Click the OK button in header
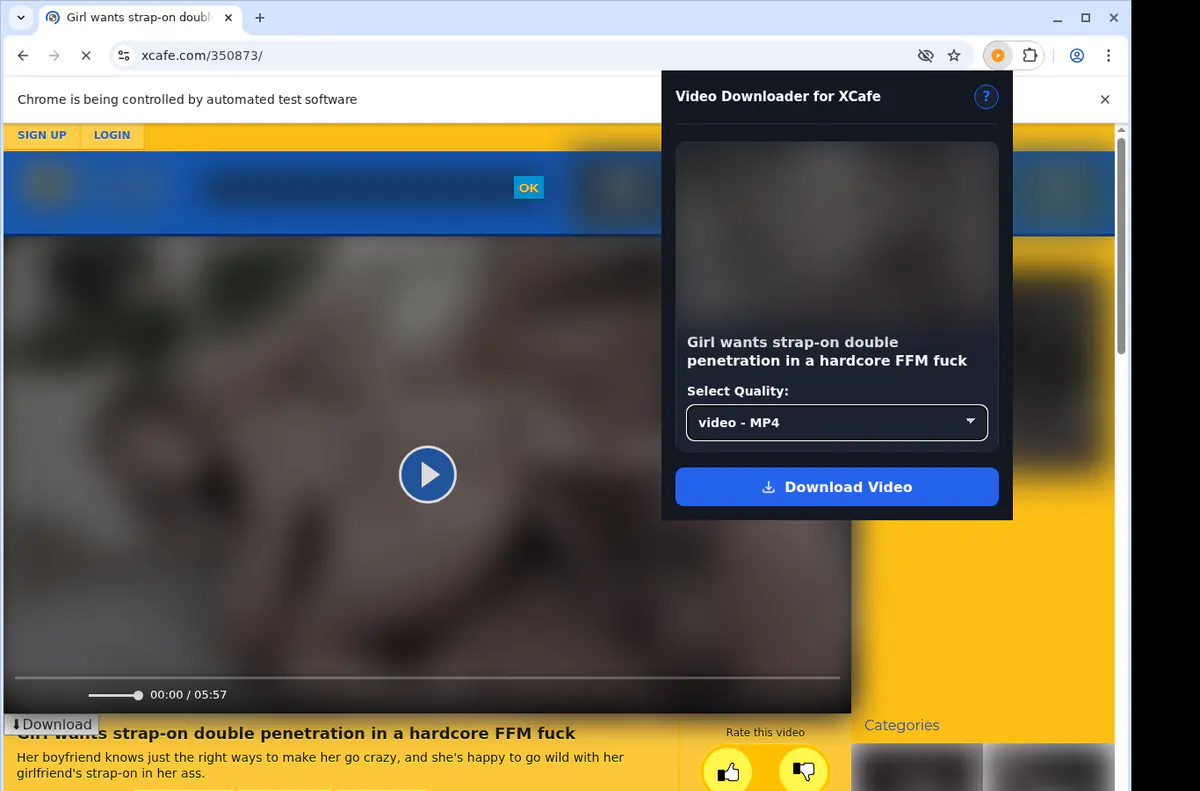Image resolution: width=1200 pixels, height=791 pixels. click(x=529, y=188)
